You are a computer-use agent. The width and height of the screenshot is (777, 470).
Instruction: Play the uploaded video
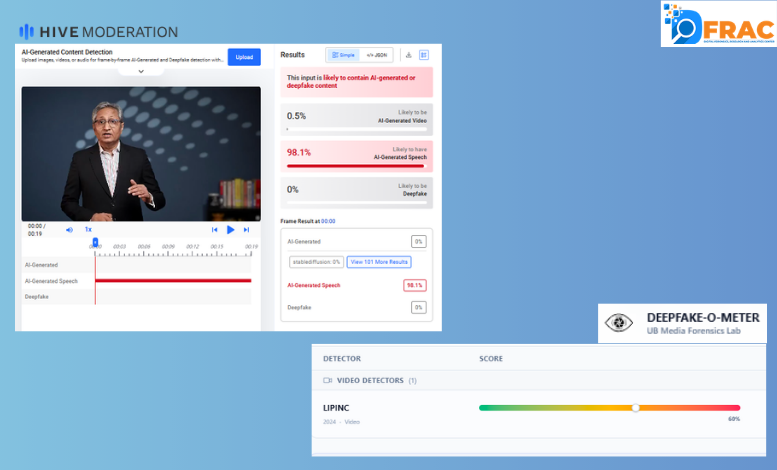[x=230, y=230]
